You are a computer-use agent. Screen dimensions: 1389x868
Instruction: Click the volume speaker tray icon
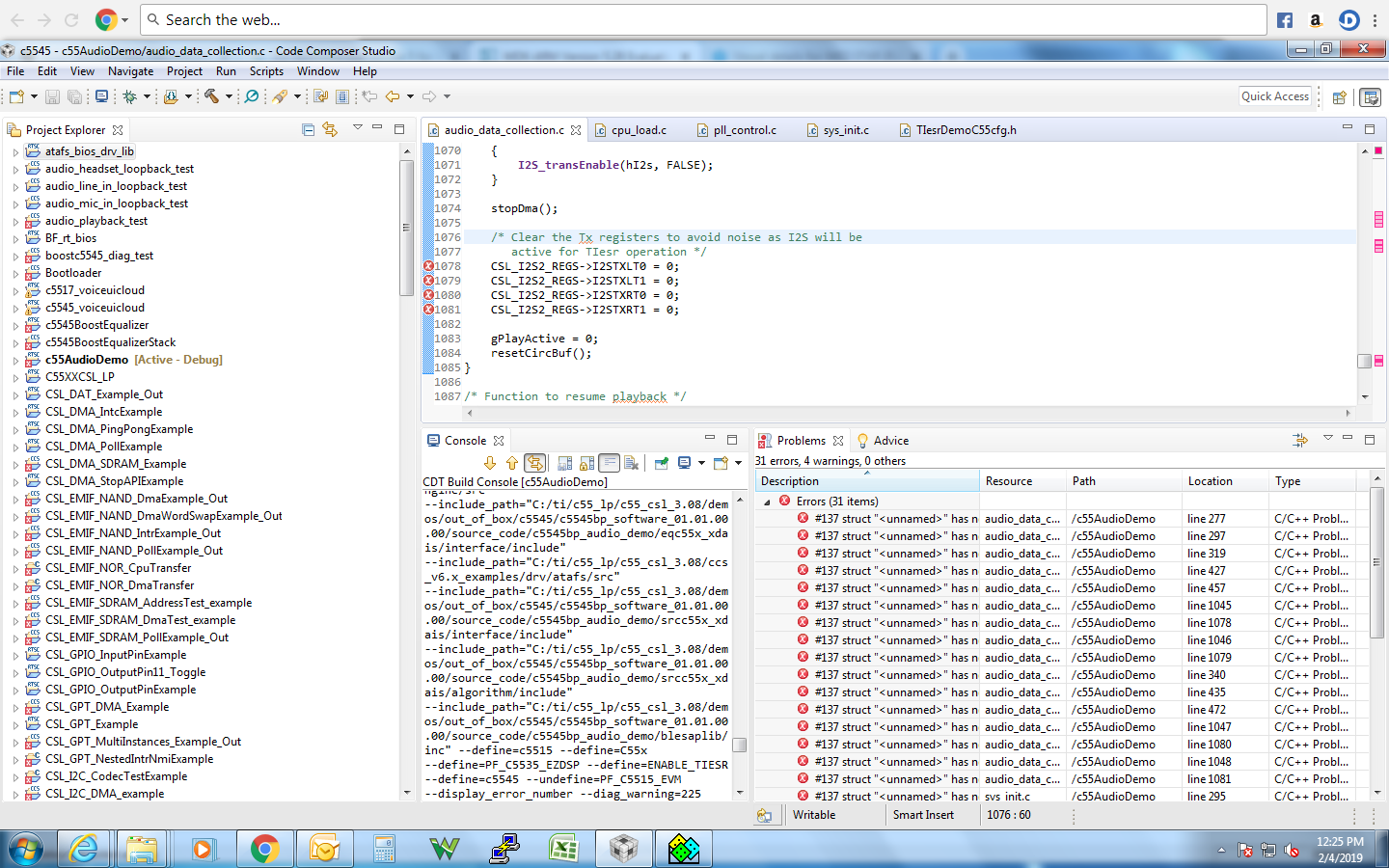coord(1291,851)
